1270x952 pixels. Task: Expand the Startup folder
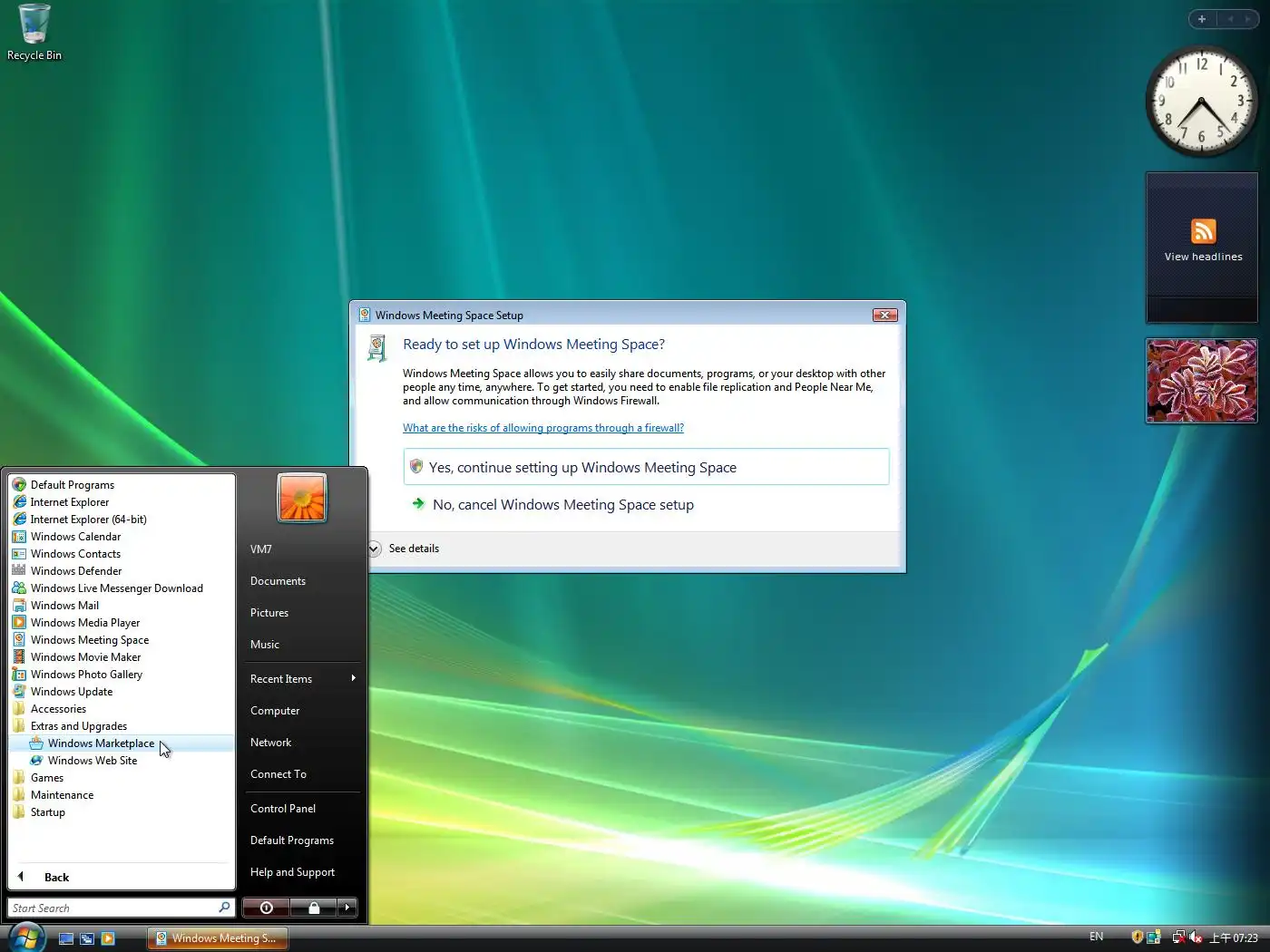pyautogui.click(x=122, y=812)
